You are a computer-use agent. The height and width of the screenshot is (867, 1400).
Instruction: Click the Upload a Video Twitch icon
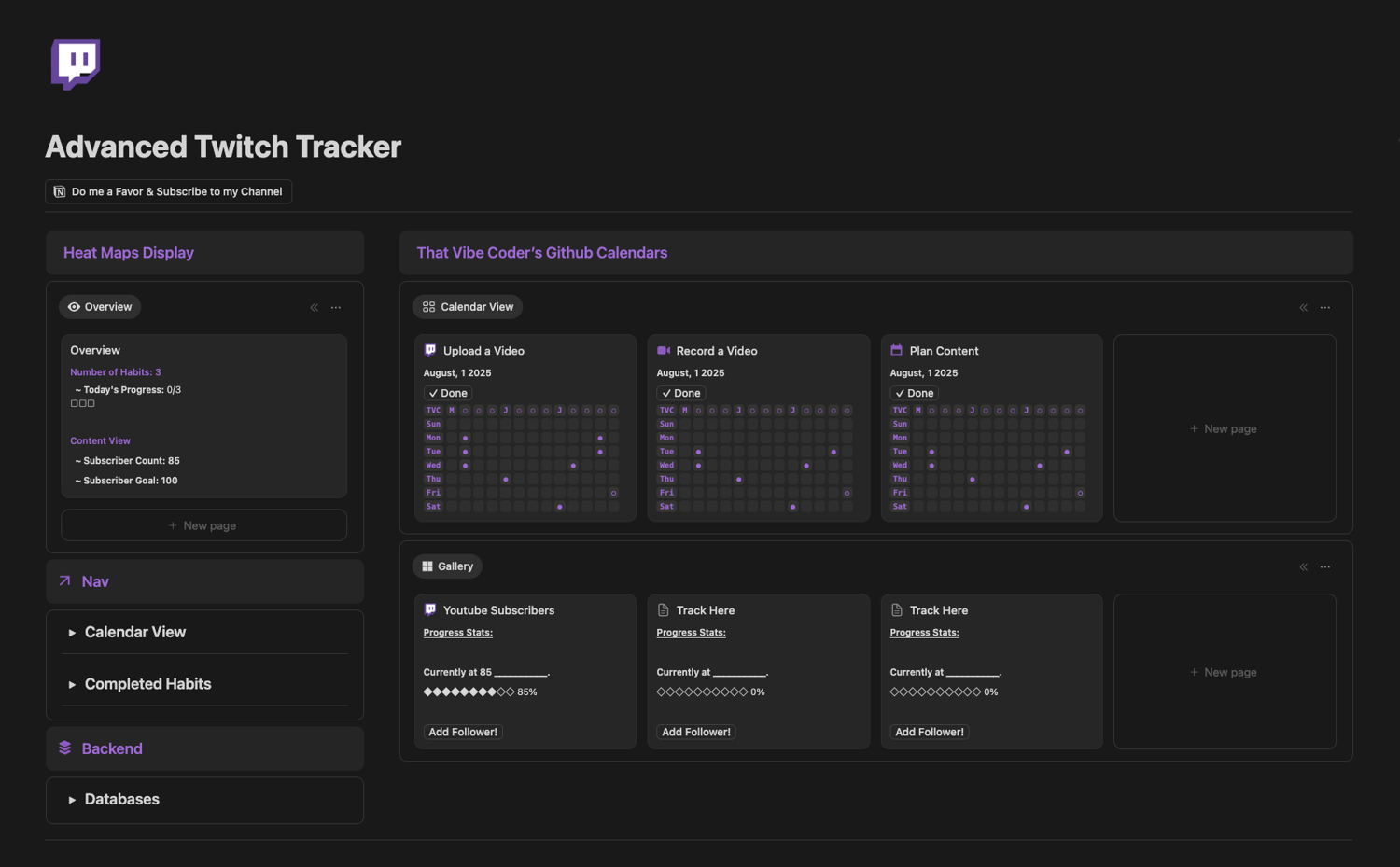[430, 351]
